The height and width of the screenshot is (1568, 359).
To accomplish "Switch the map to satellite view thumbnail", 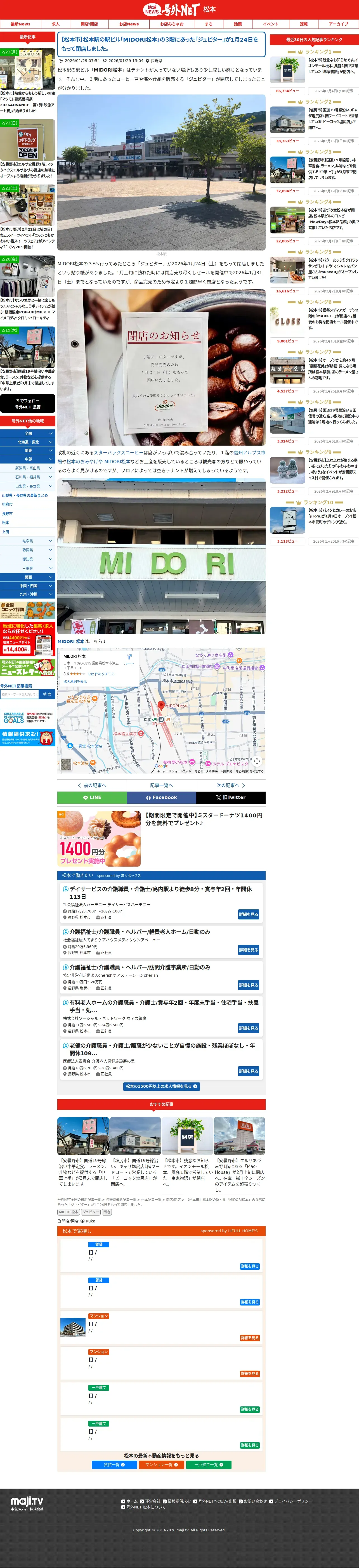I will pyautogui.click(x=66, y=764).
